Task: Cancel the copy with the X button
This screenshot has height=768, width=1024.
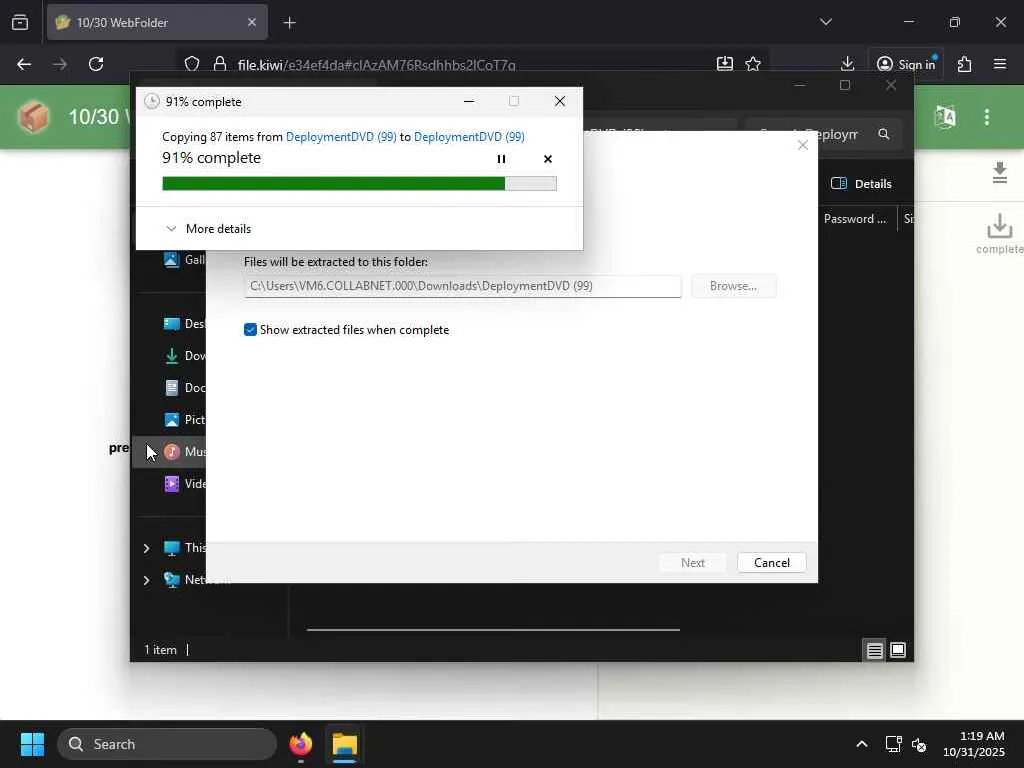Action: pyautogui.click(x=547, y=159)
